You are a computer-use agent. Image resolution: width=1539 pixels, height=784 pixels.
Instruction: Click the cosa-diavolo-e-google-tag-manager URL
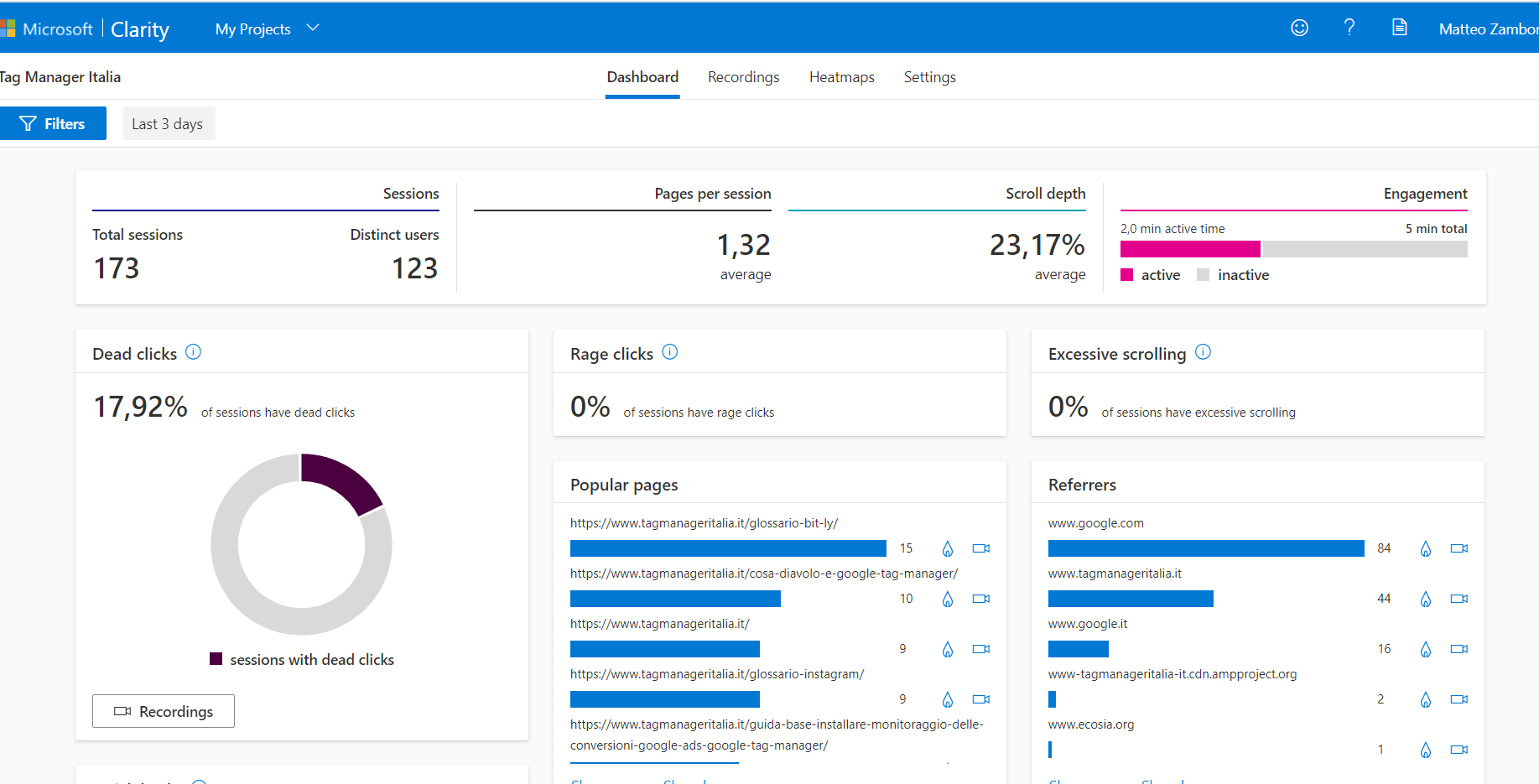click(764, 574)
